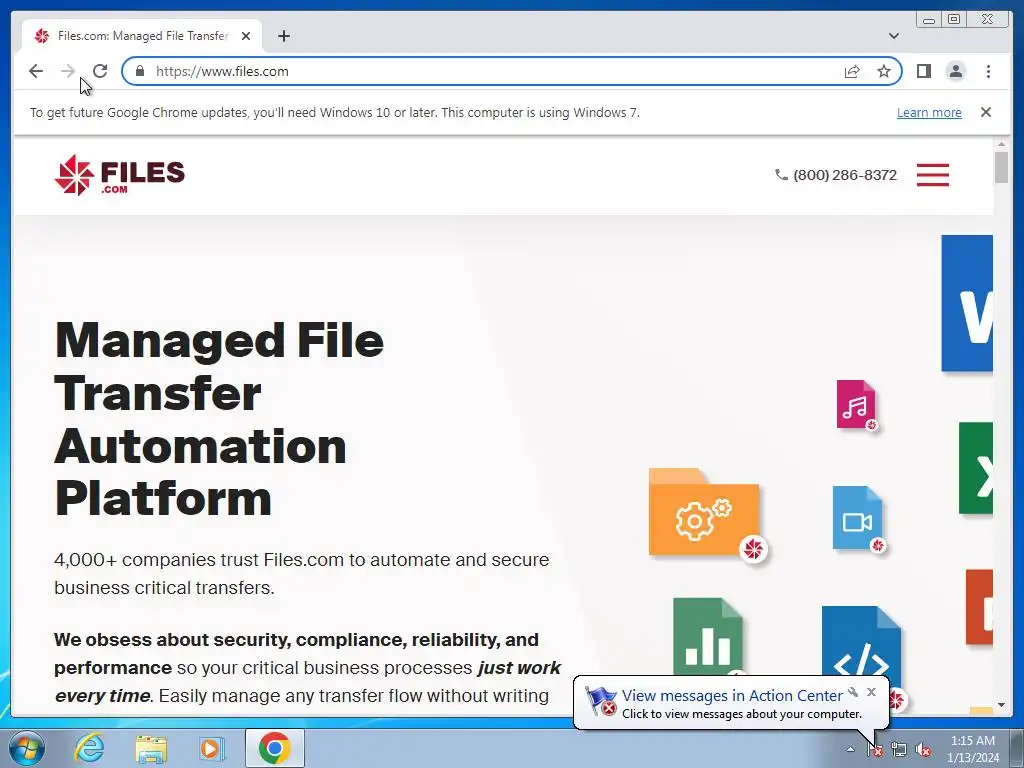Image resolution: width=1024 pixels, height=768 pixels.
Task: Click the Action Center flag tray icon
Action: [x=875, y=750]
